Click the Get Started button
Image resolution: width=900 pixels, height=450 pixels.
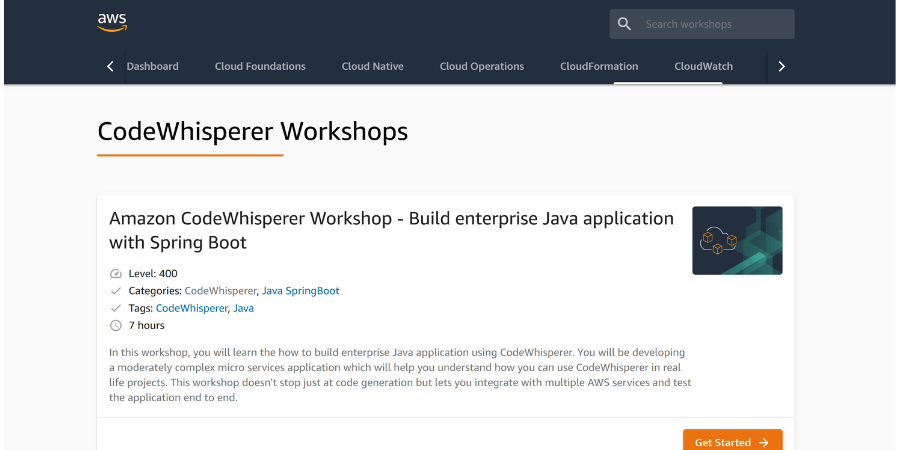pos(732,441)
